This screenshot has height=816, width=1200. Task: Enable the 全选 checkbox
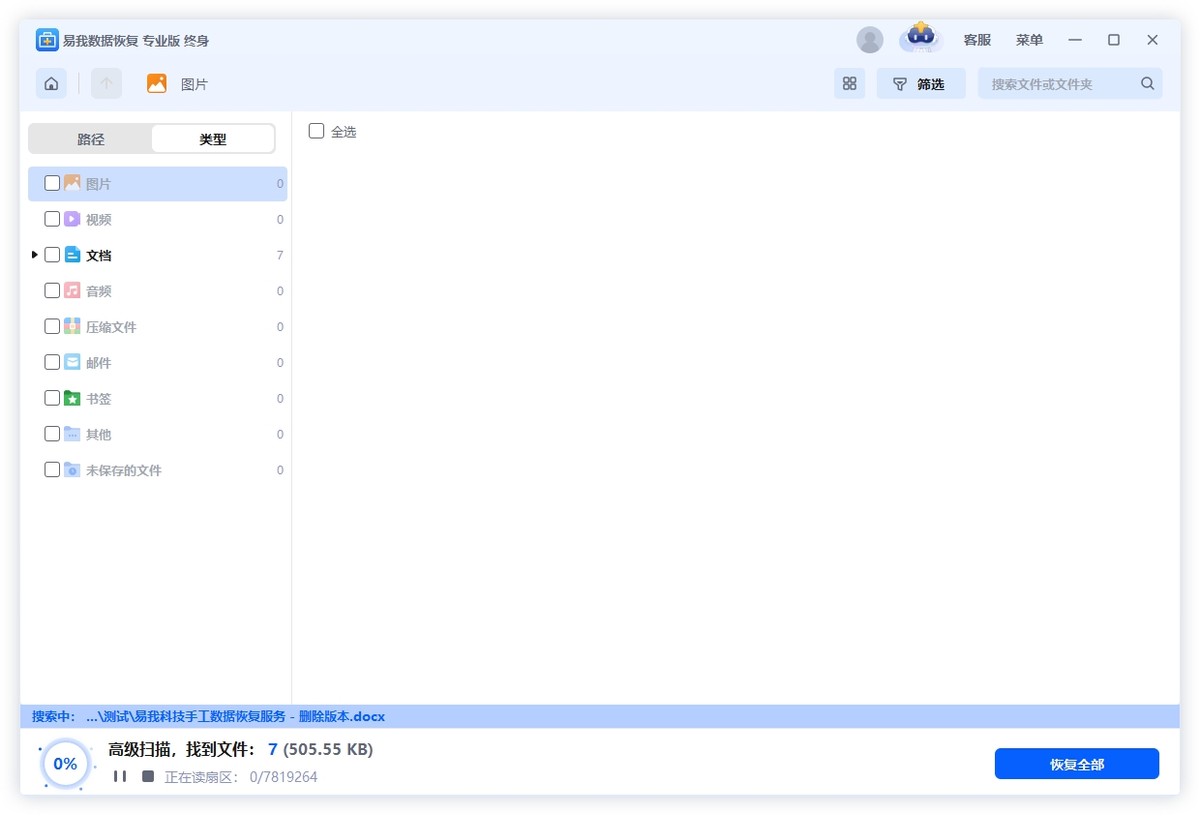click(x=316, y=131)
